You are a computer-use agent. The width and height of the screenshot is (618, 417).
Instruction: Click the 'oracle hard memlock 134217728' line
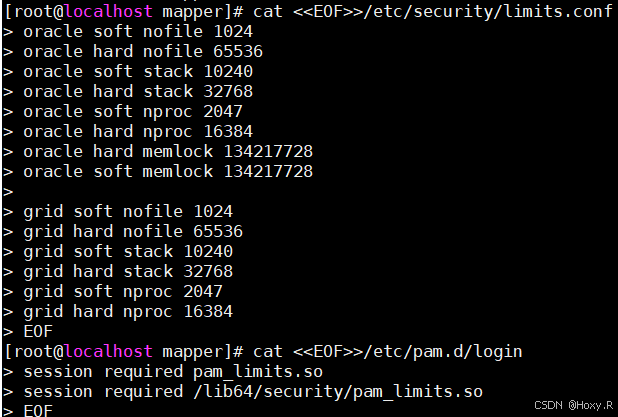(x=168, y=152)
